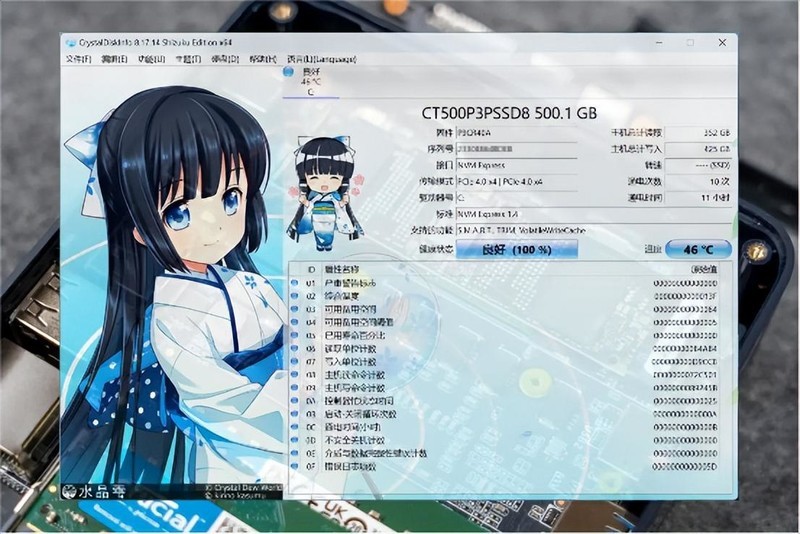This screenshot has width=800, height=534.
Task: Click the ID column header
Action: click(311, 269)
